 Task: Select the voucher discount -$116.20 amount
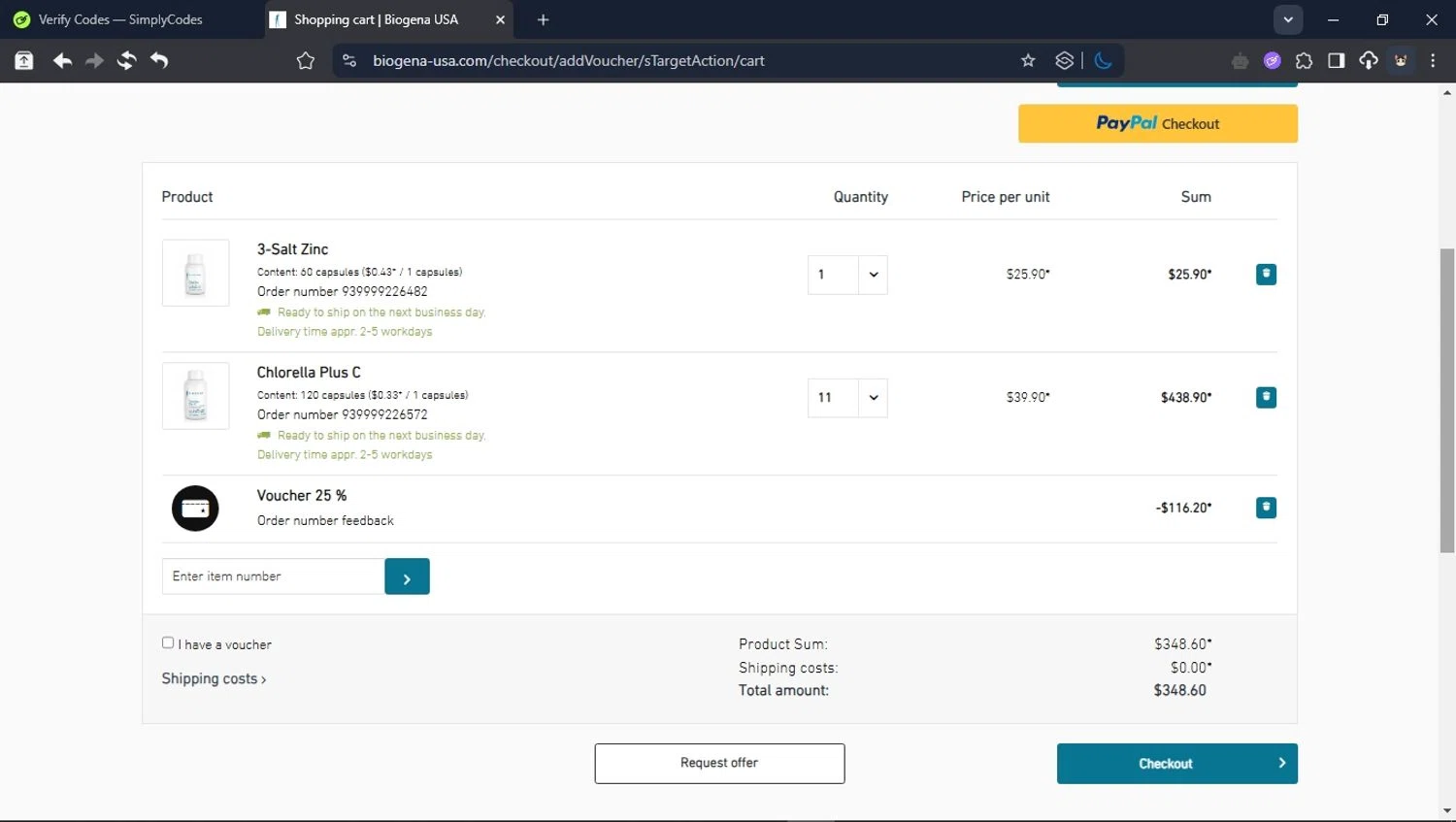pyautogui.click(x=1183, y=508)
